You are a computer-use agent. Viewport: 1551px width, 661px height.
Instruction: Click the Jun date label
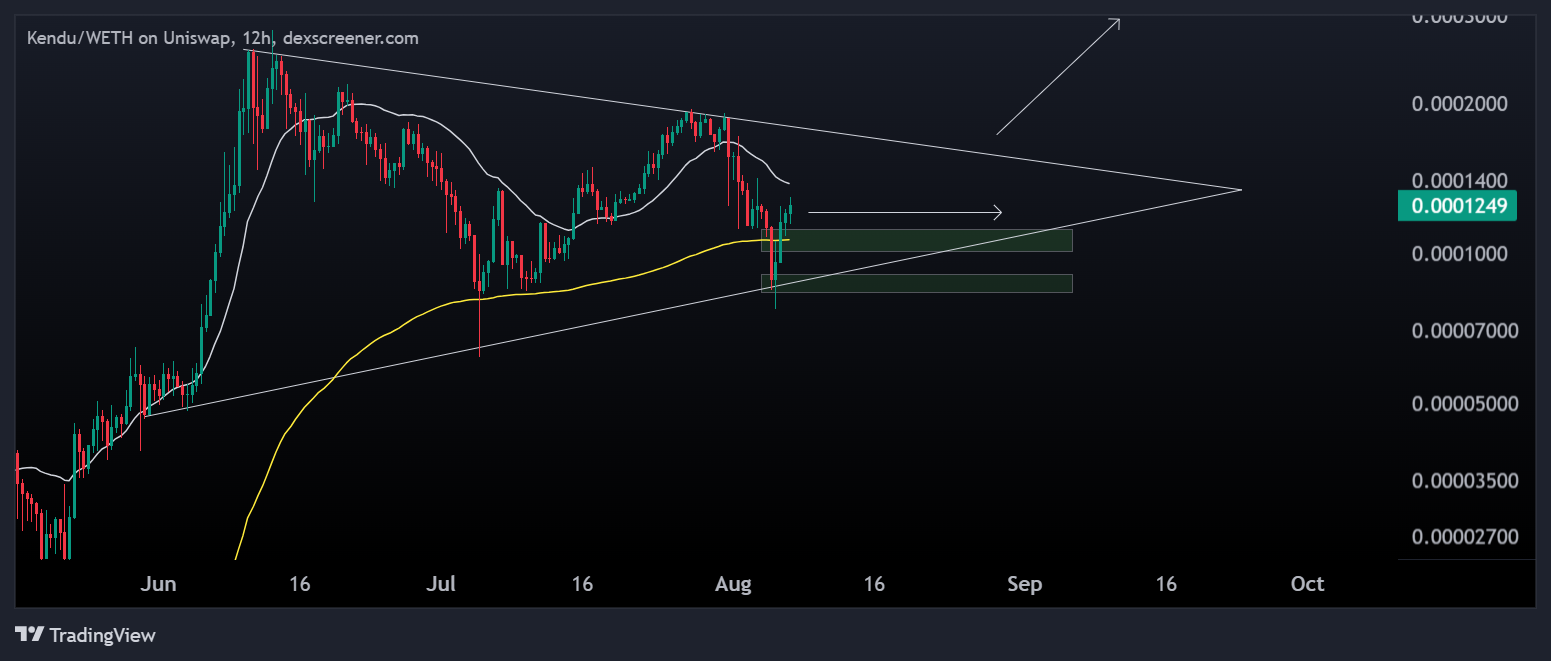click(x=158, y=584)
